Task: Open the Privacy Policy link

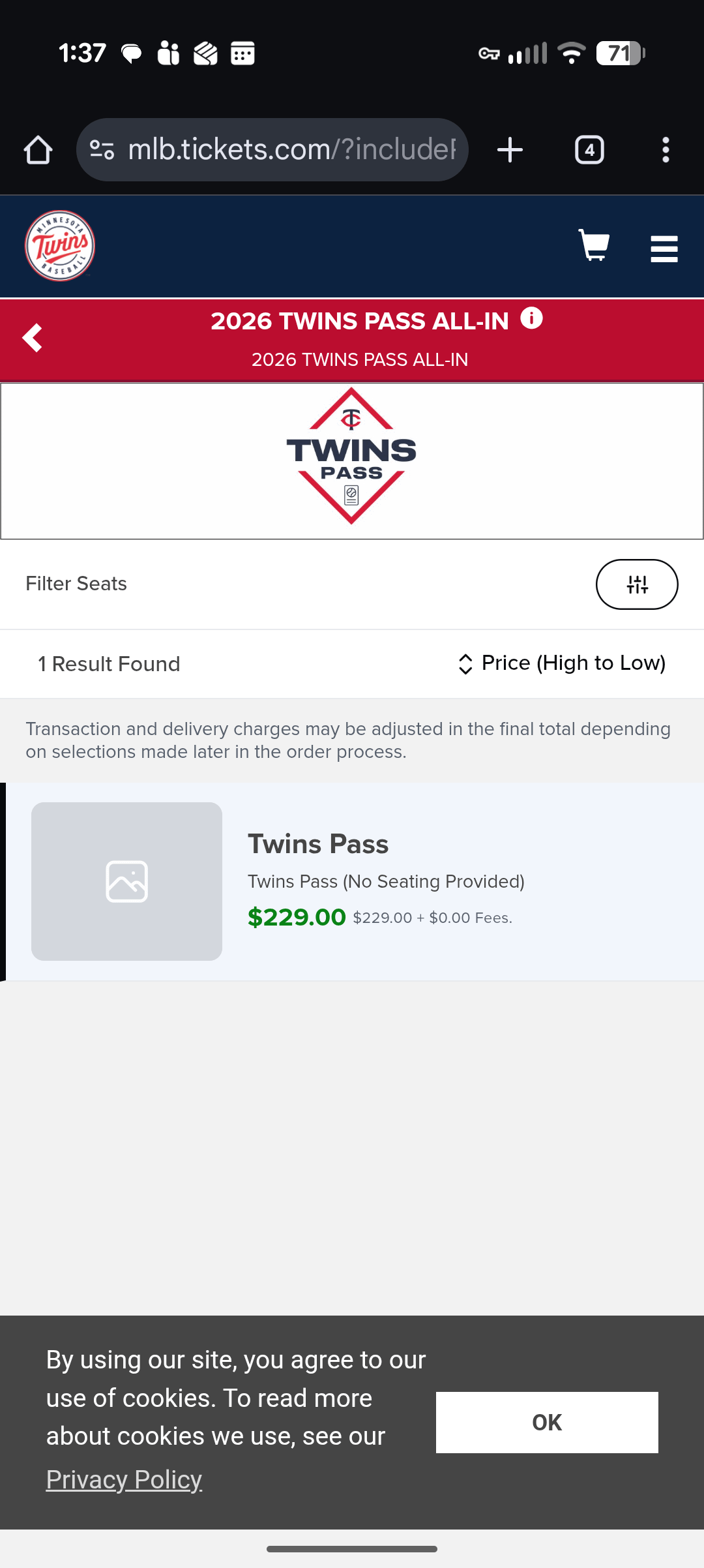Action: click(x=124, y=1479)
